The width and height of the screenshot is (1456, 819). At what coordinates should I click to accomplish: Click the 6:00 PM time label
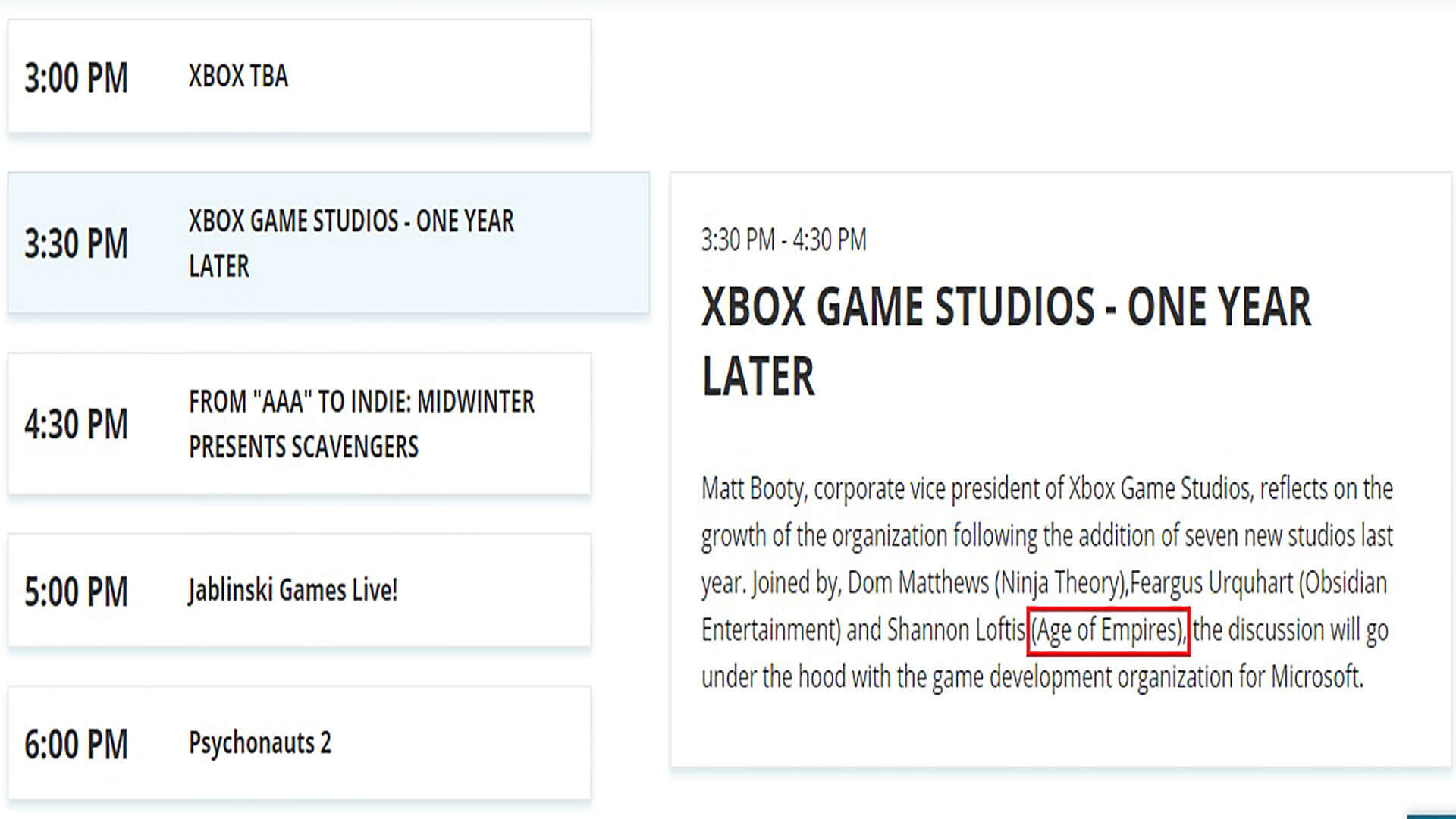[x=76, y=745]
